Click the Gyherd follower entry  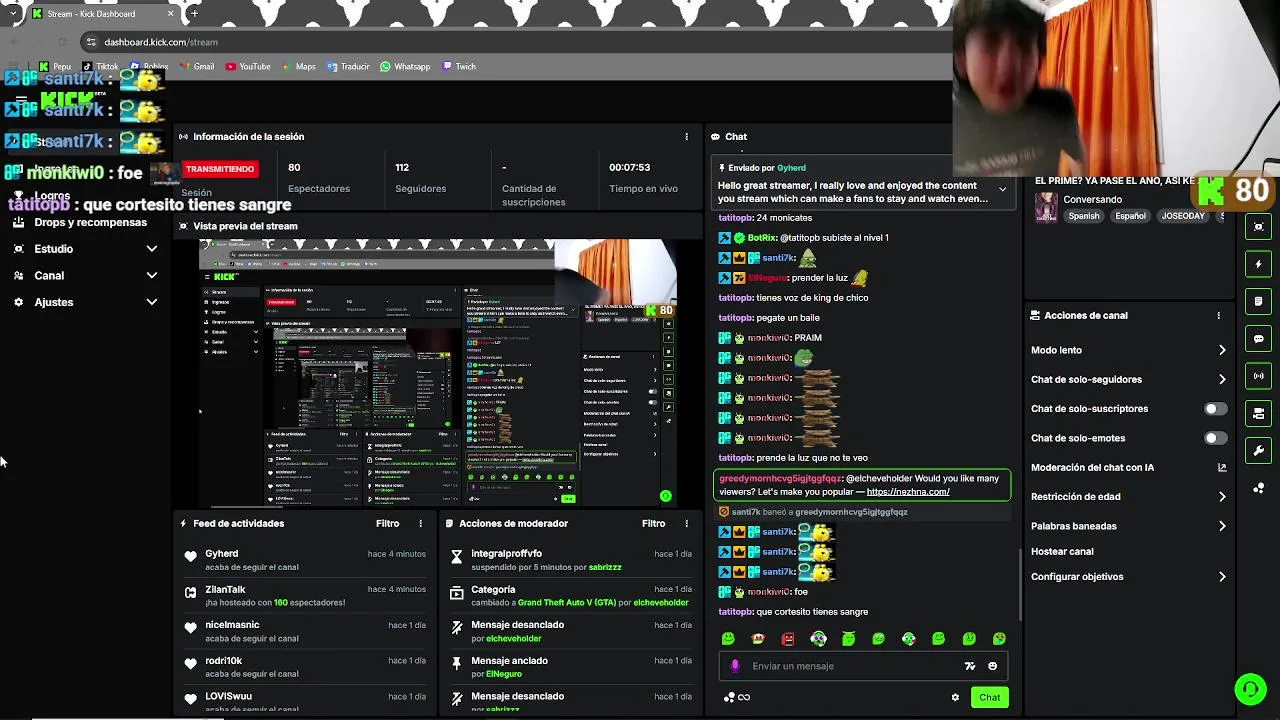point(307,560)
